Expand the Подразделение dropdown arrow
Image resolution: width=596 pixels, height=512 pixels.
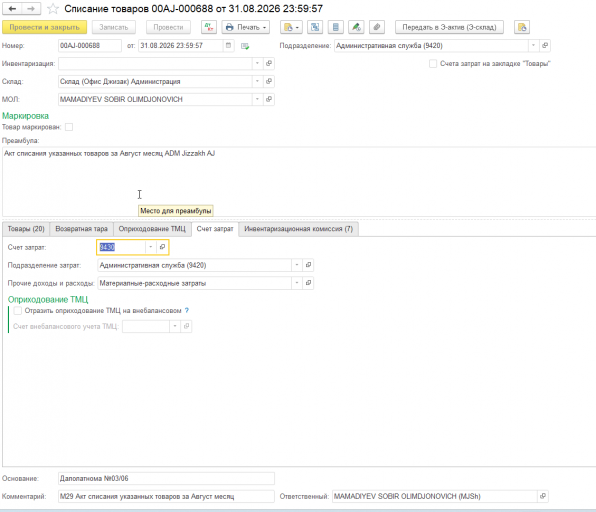[533, 46]
